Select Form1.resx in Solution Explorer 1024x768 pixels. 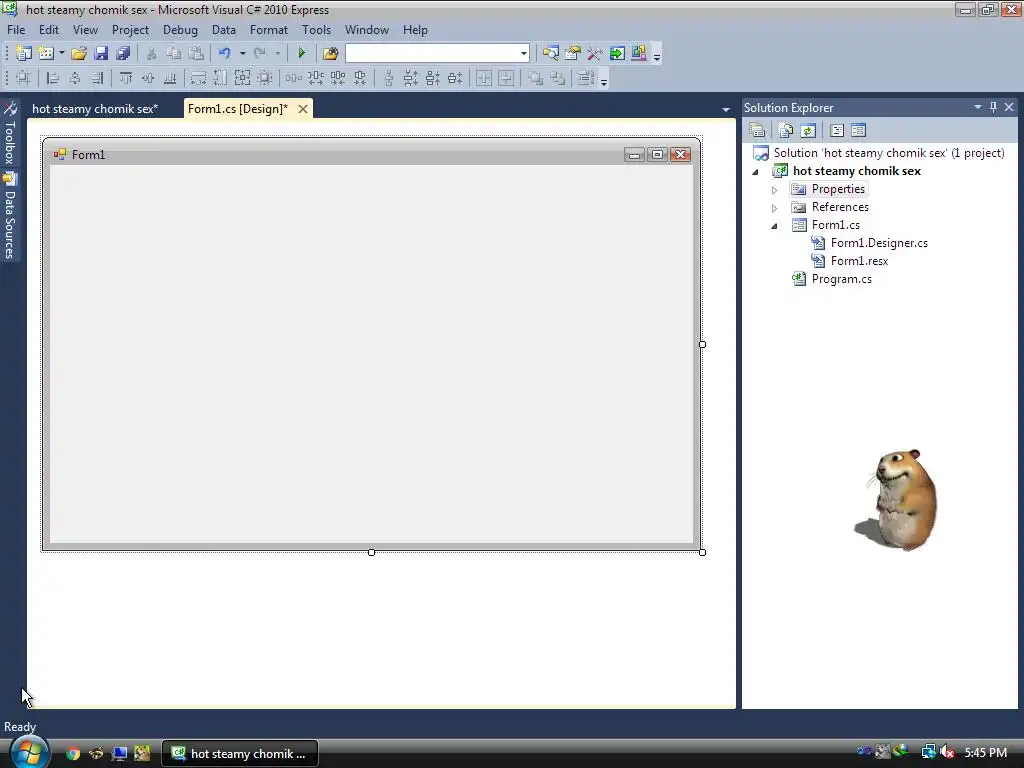pos(850,261)
